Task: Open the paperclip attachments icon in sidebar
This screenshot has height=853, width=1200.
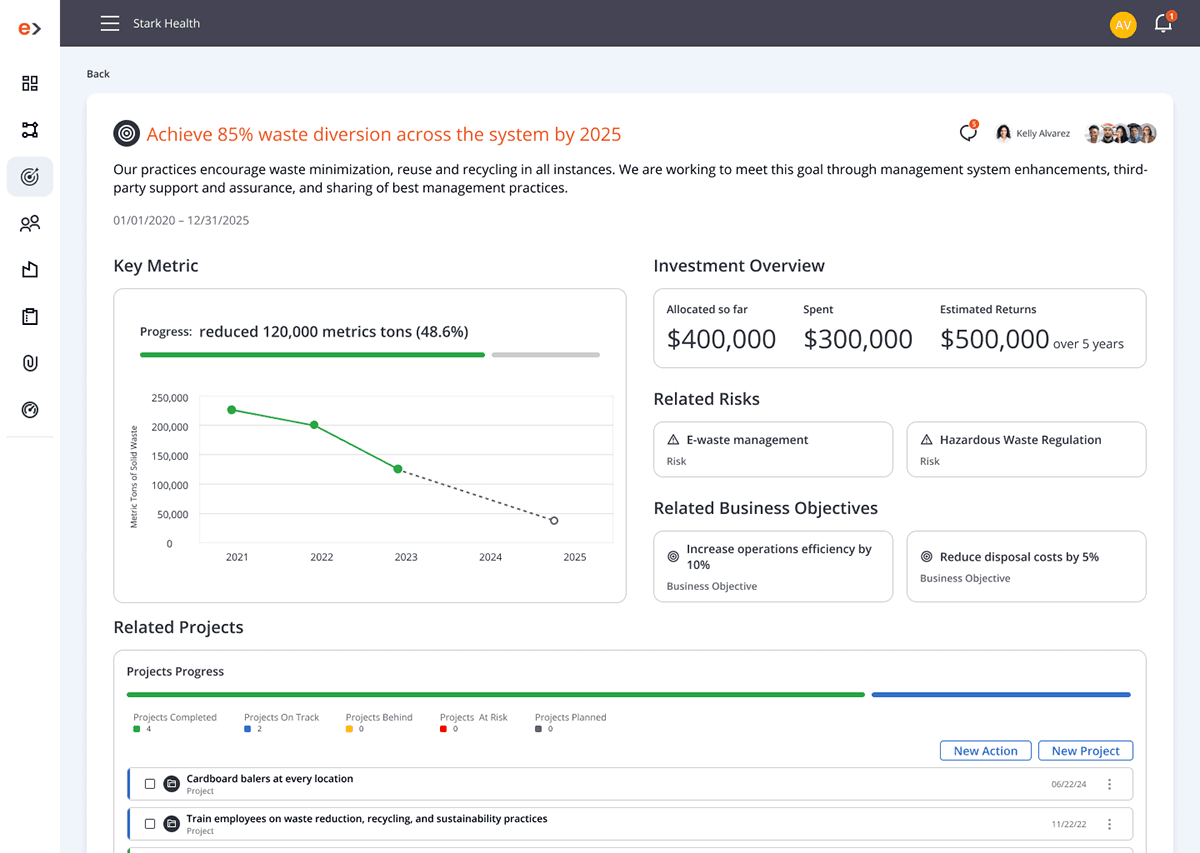Action: point(30,363)
